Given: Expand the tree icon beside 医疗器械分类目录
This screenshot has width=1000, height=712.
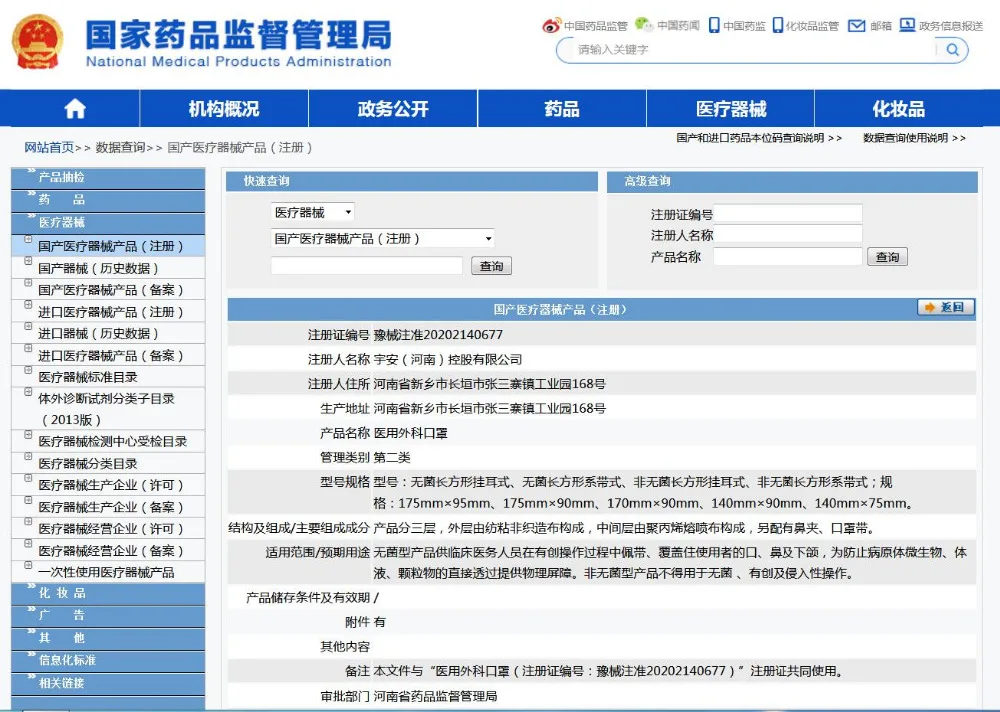Looking at the screenshot, I should click(x=28, y=456).
